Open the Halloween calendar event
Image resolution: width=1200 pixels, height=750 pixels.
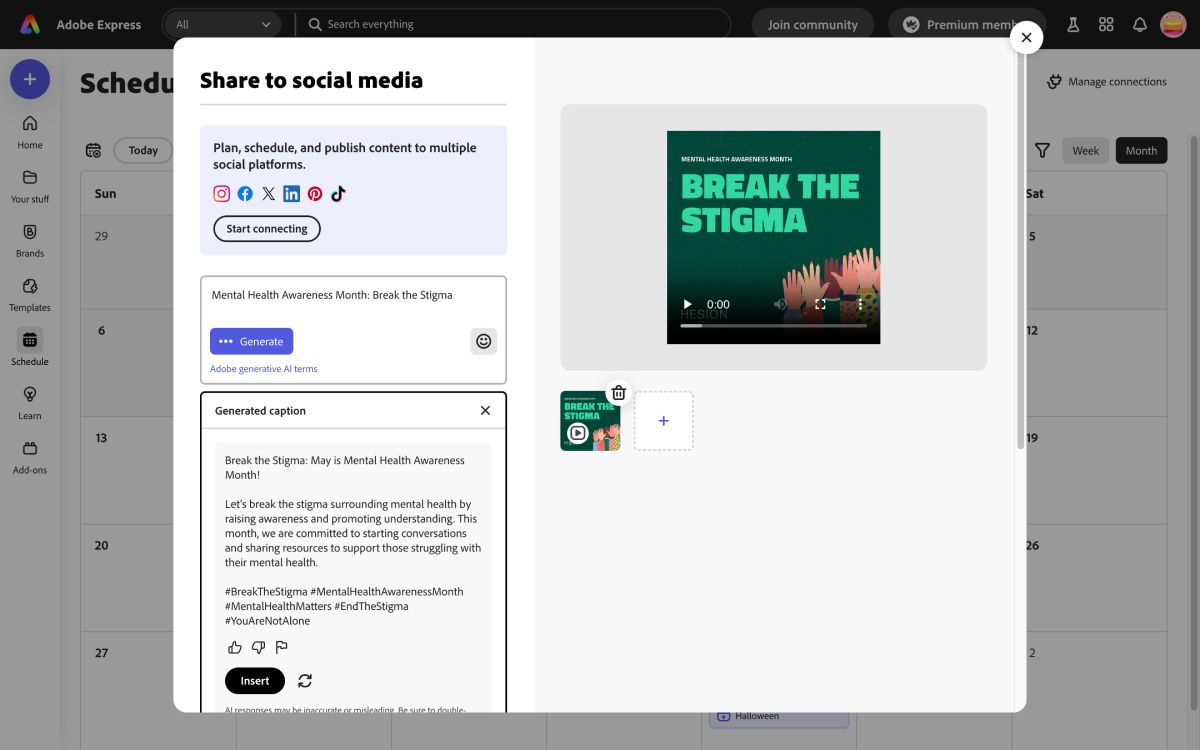[779, 716]
